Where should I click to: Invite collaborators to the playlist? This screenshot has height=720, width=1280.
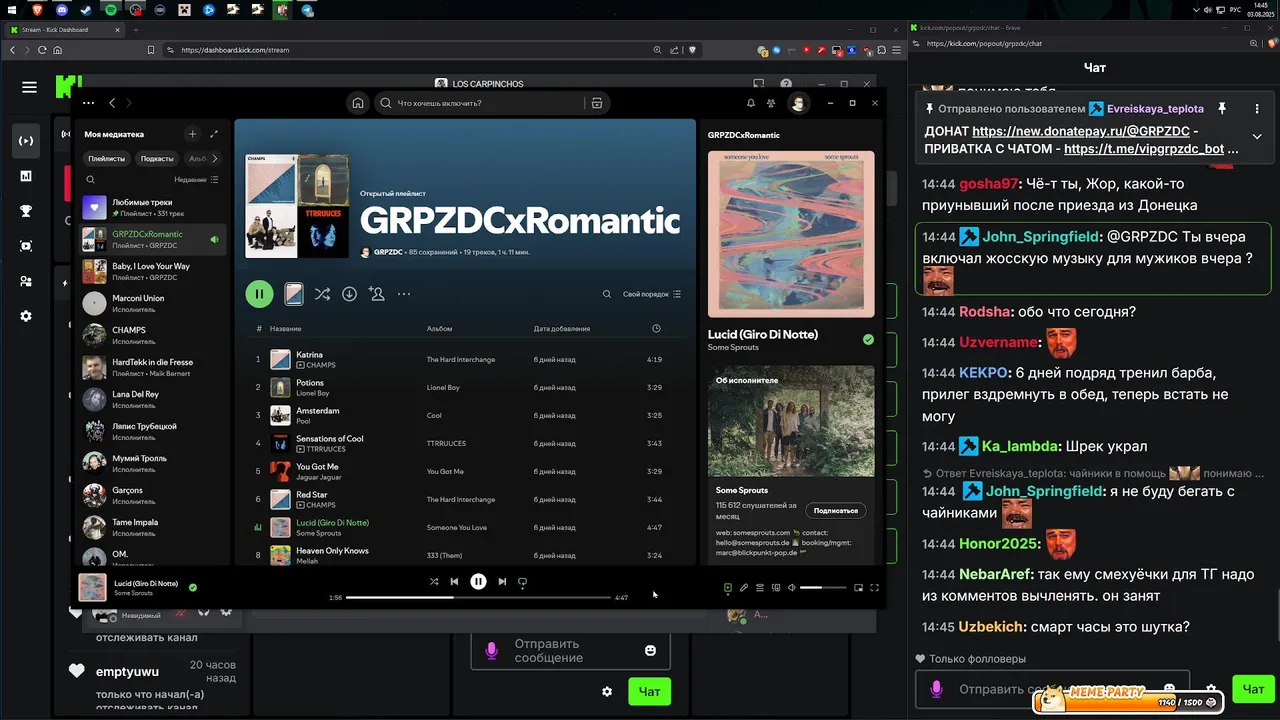376,294
